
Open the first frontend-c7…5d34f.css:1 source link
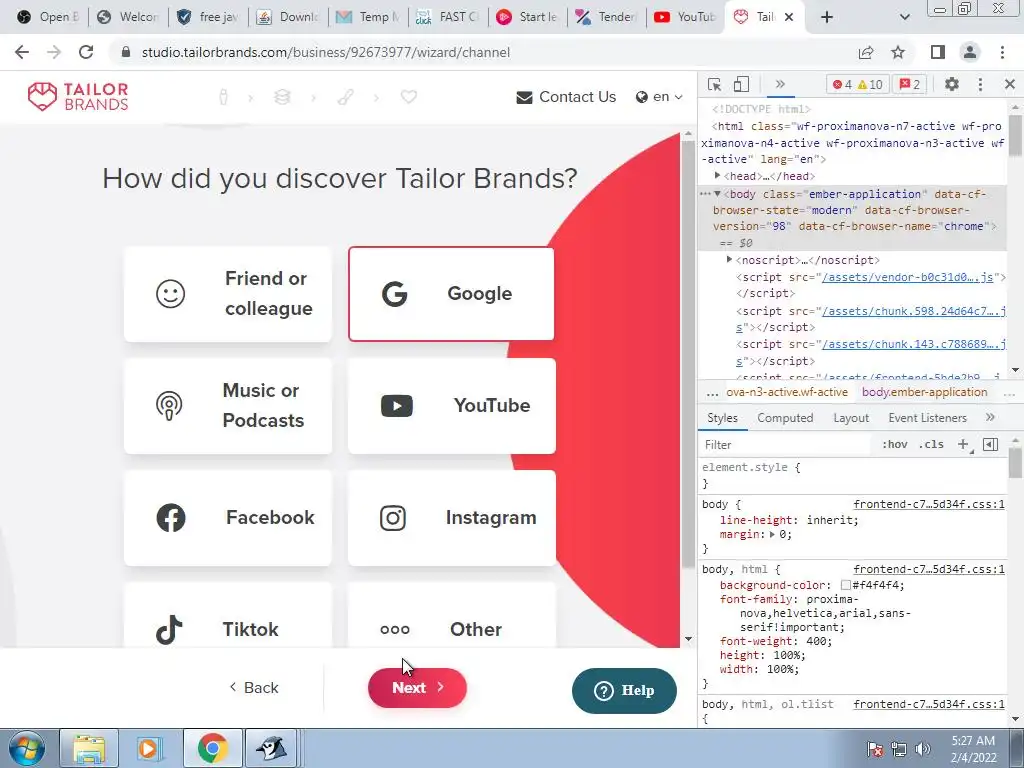(929, 504)
